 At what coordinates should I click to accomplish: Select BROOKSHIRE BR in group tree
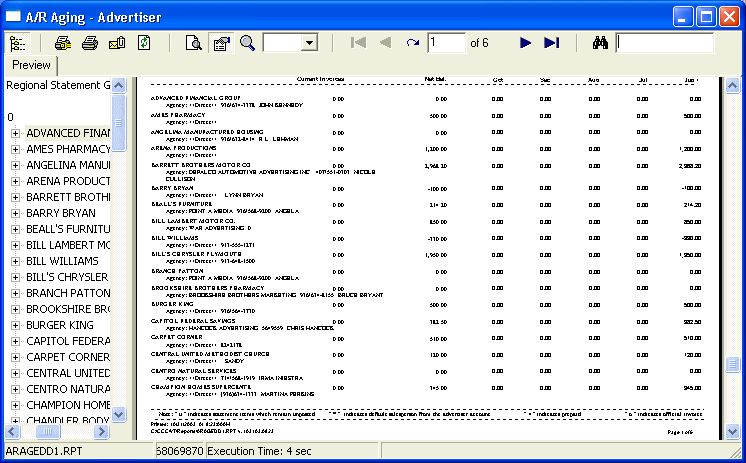click(68, 309)
